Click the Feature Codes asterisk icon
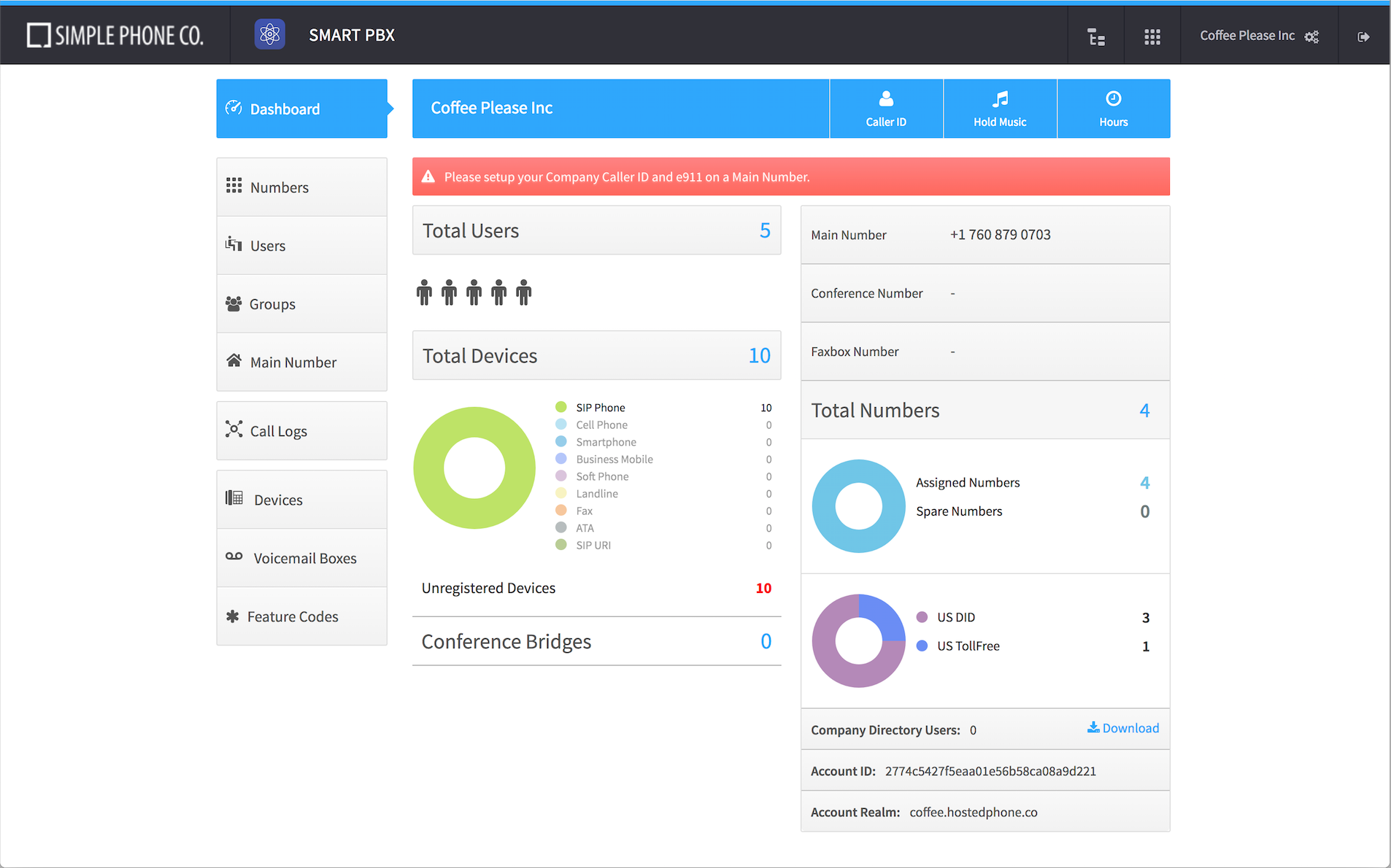The image size is (1391, 868). (232, 616)
